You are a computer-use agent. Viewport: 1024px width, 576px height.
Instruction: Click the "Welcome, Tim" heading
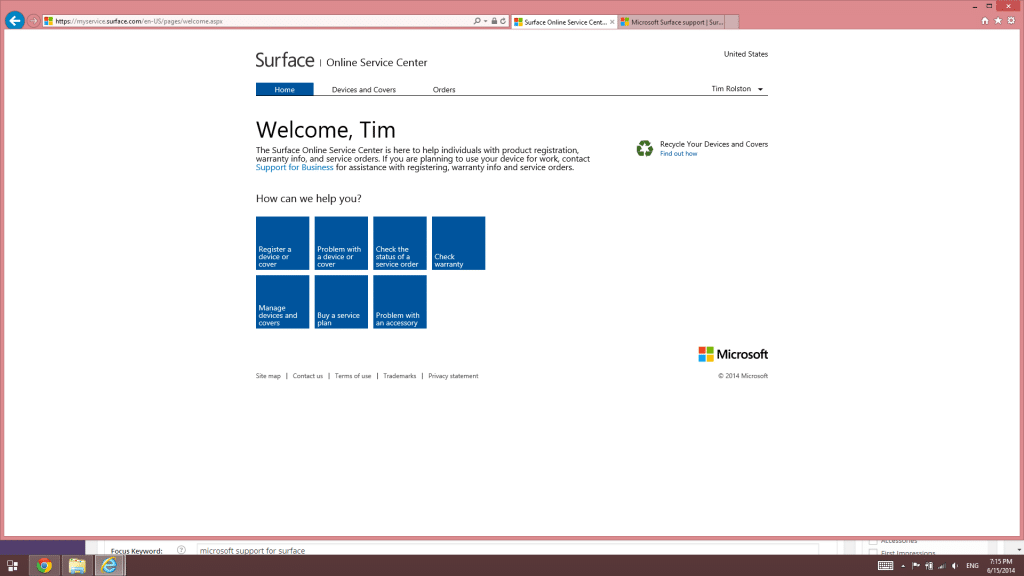coord(325,130)
